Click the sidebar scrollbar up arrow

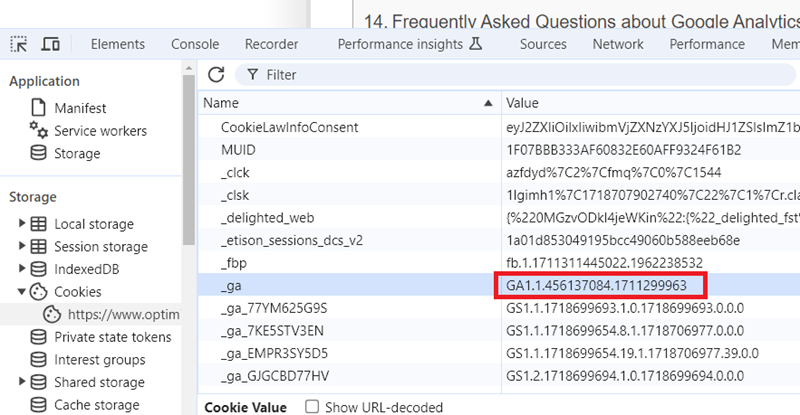pyautogui.click(x=189, y=68)
